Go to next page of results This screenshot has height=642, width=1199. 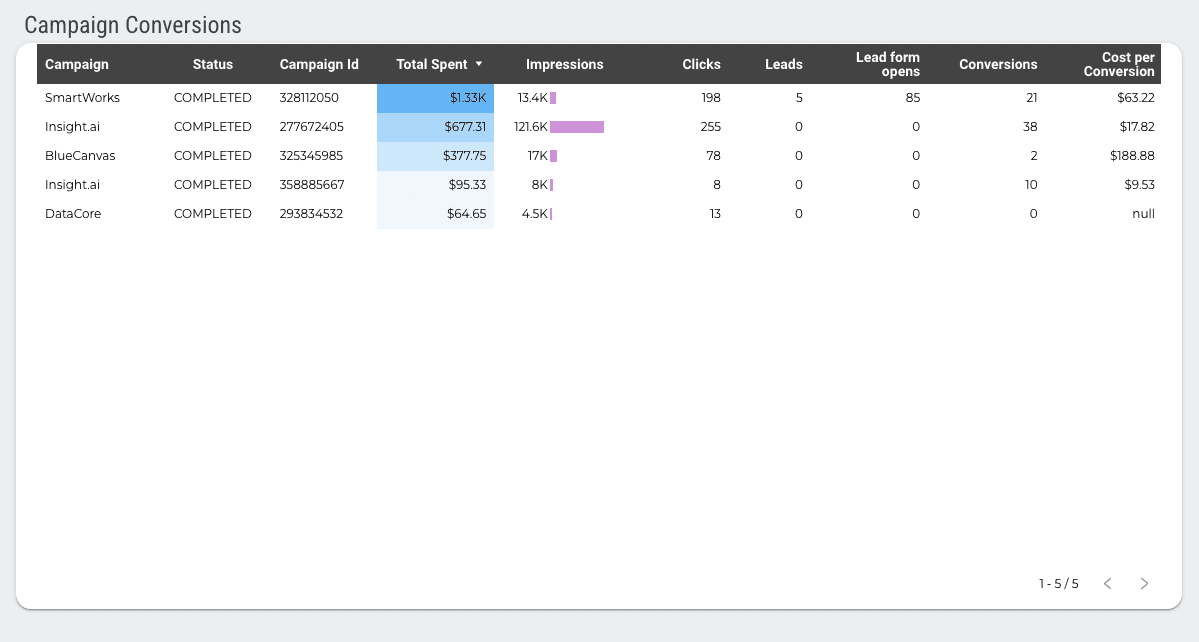coord(1145,584)
